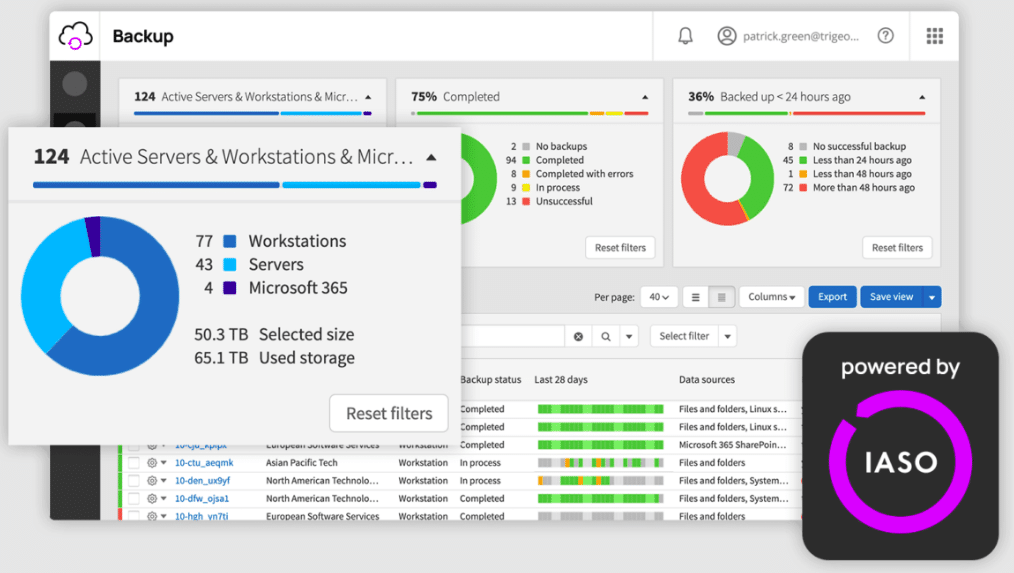1014x573 pixels.
Task: Clear the search box with the X icon
Action: [x=578, y=336]
